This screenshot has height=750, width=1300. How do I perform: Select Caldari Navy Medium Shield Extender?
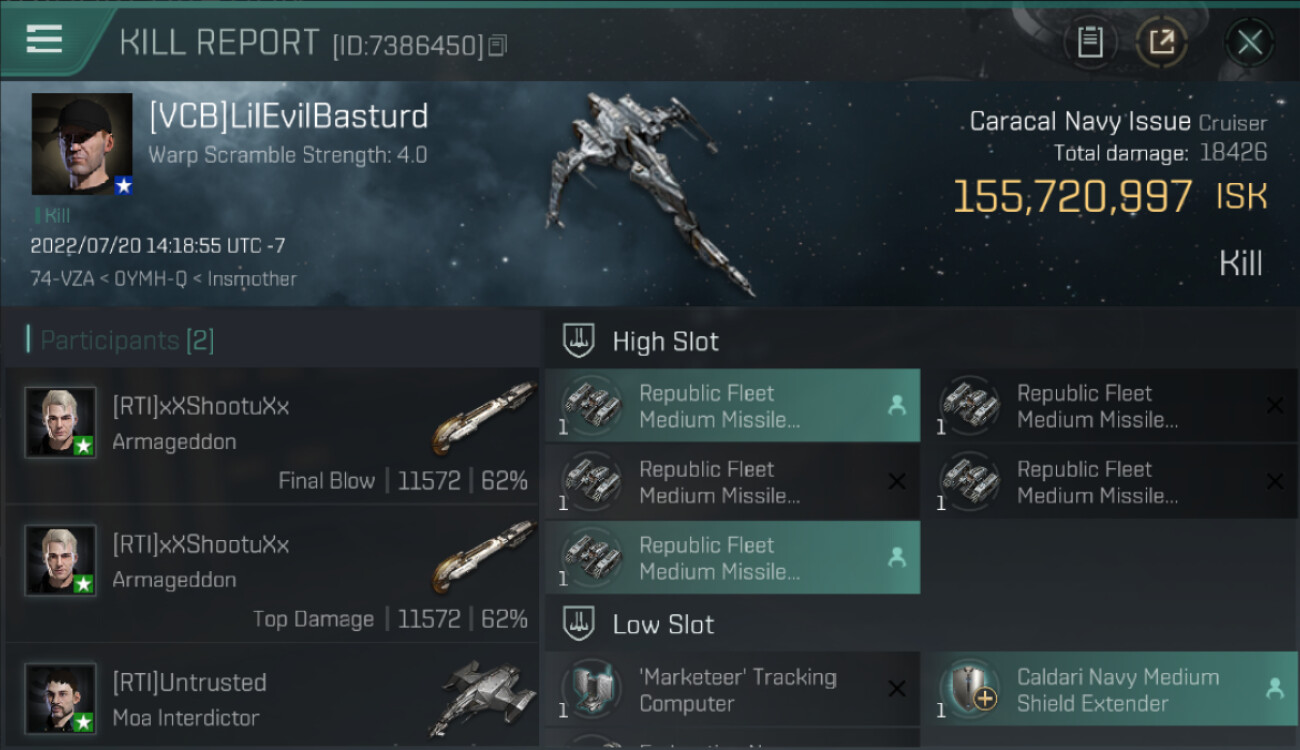click(1109, 690)
